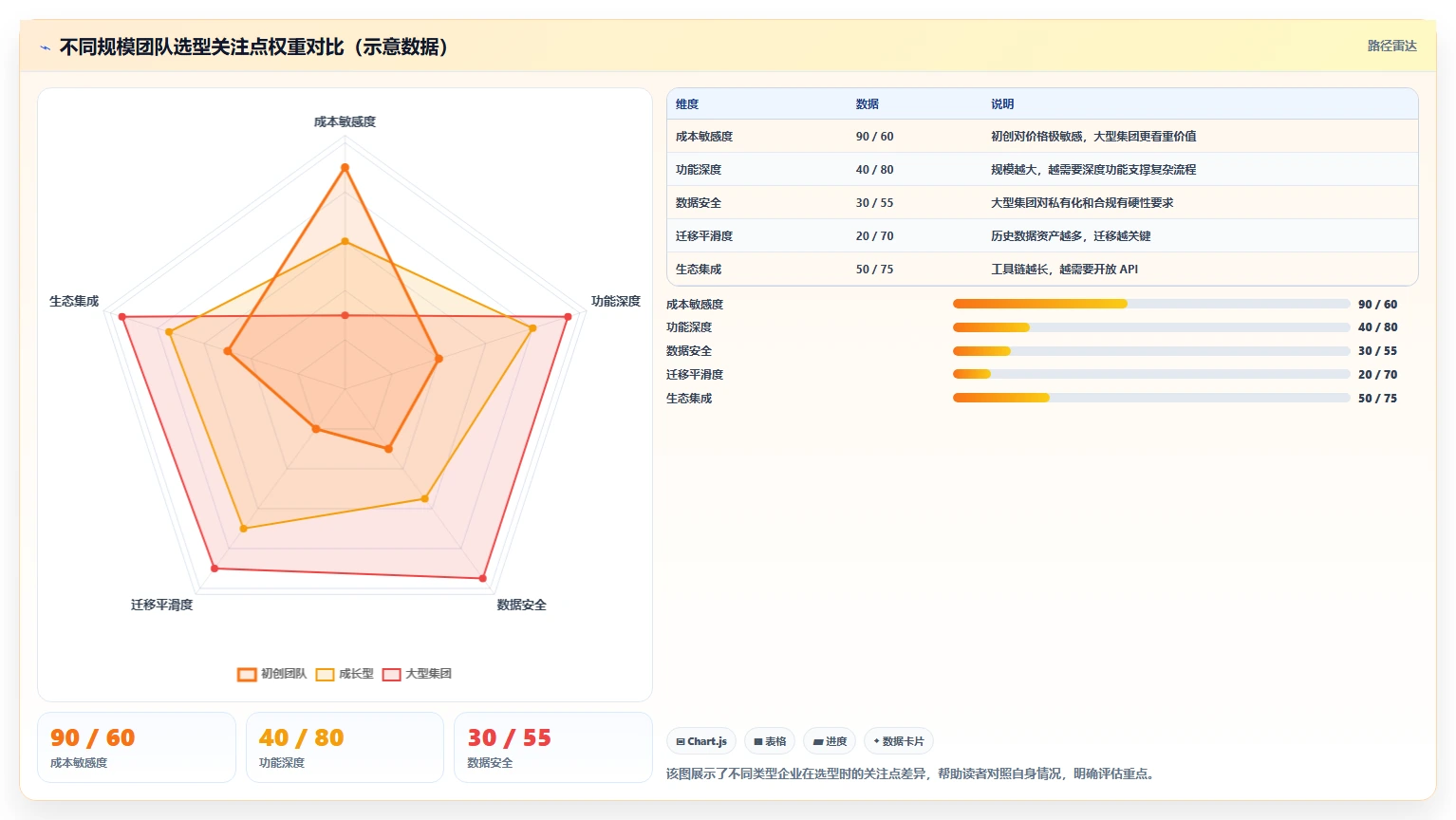This screenshot has height=820, width=1456.
Task: Toggle the 初创团队 legend item
Action: (x=271, y=674)
